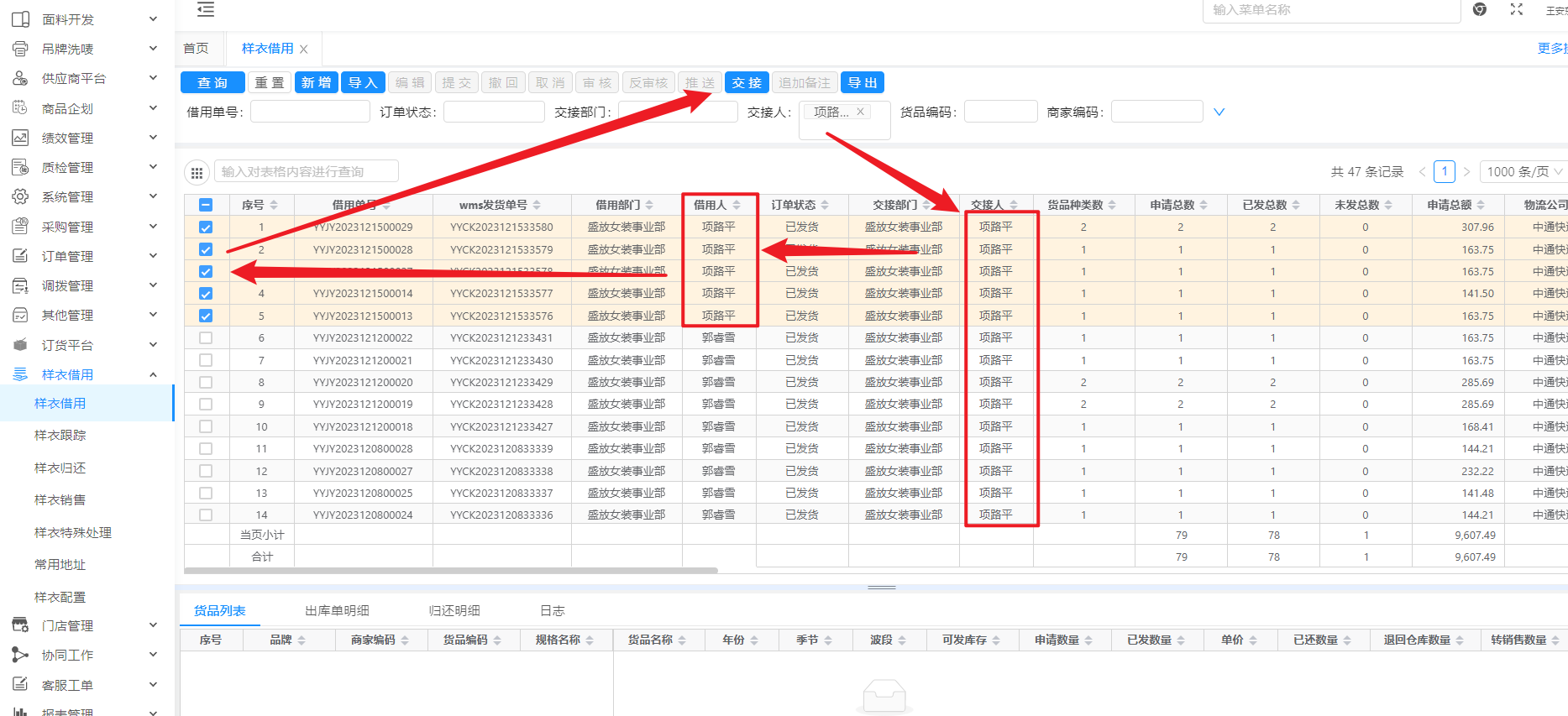Screen dimensions: 1568x716
Task: Collapse the 样衣借用 sidebar menu group
Action: coord(153,375)
